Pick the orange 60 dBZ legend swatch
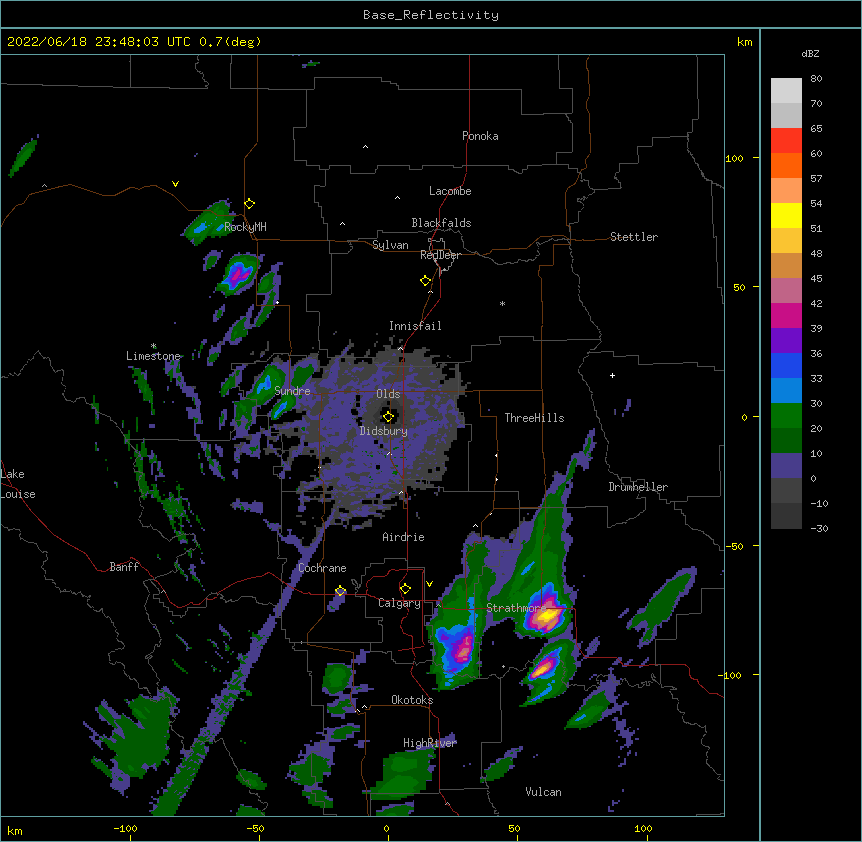The height and width of the screenshot is (842, 862). [x=786, y=165]
